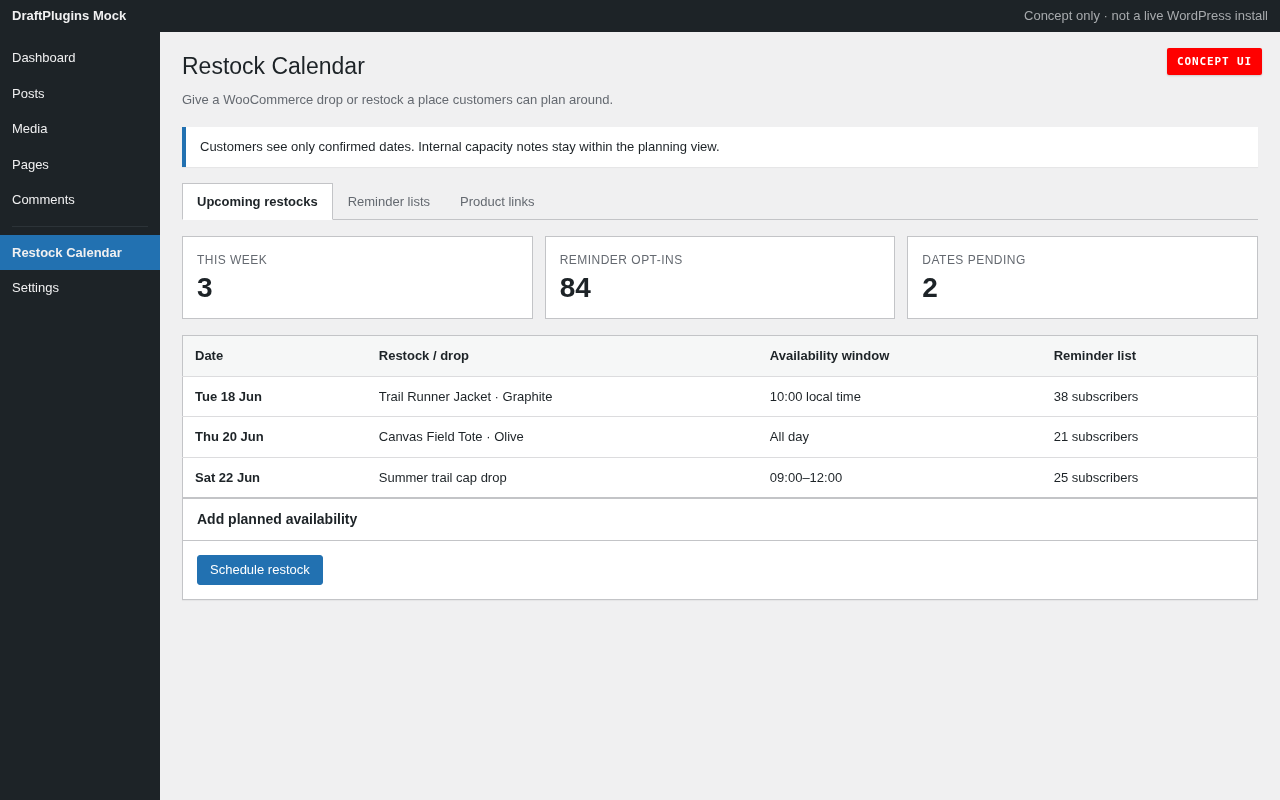1280x800 pixels.
Task: Click Summer trail cap drop entry
Action: tap(443, 478)
